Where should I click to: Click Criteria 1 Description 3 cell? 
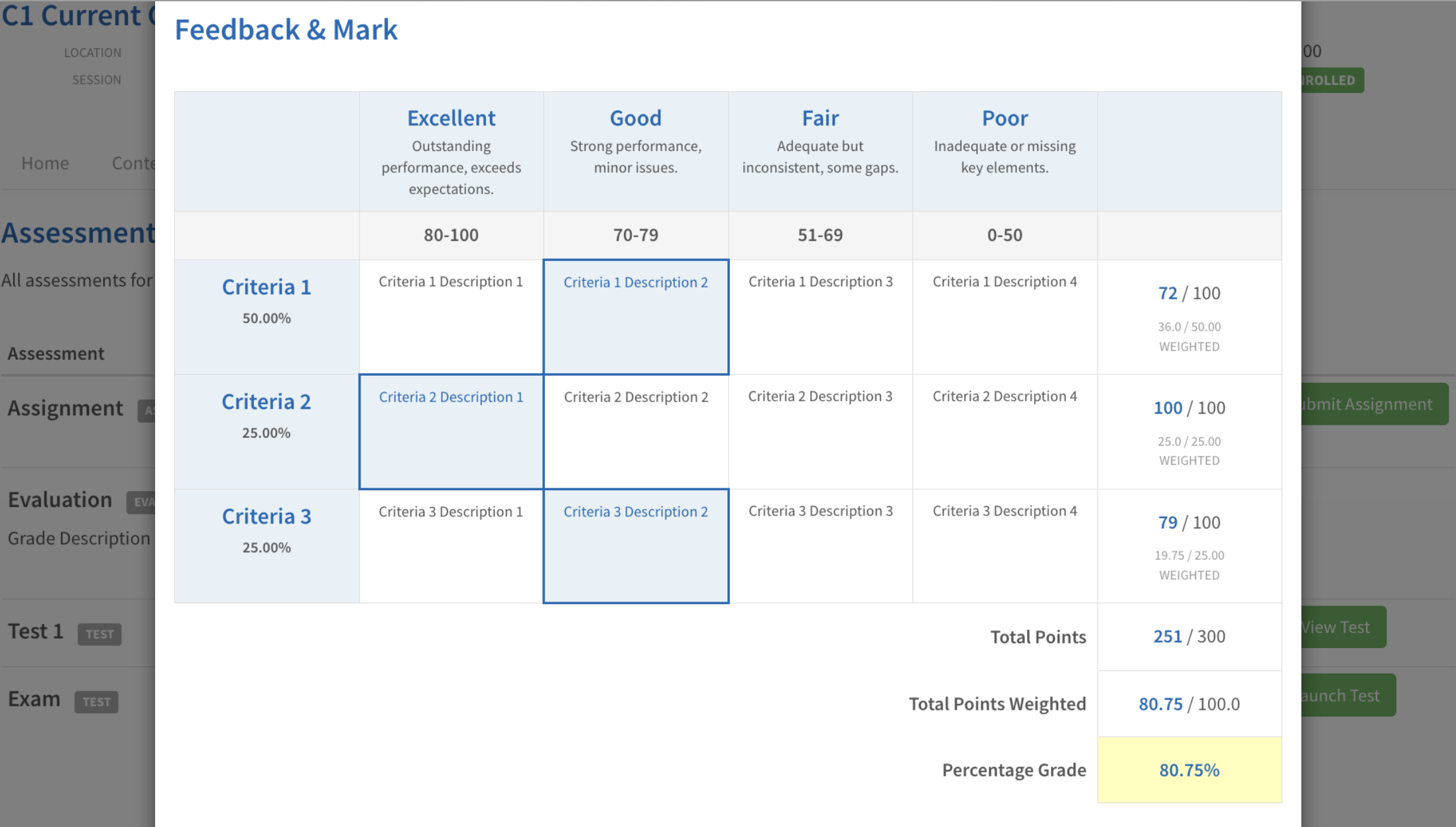click(820, 316)
